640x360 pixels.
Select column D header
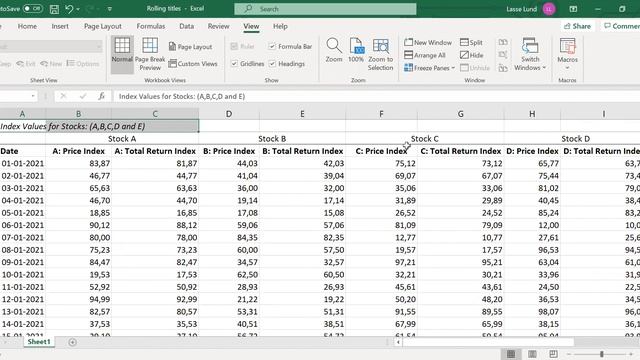(x=229, y=114)
